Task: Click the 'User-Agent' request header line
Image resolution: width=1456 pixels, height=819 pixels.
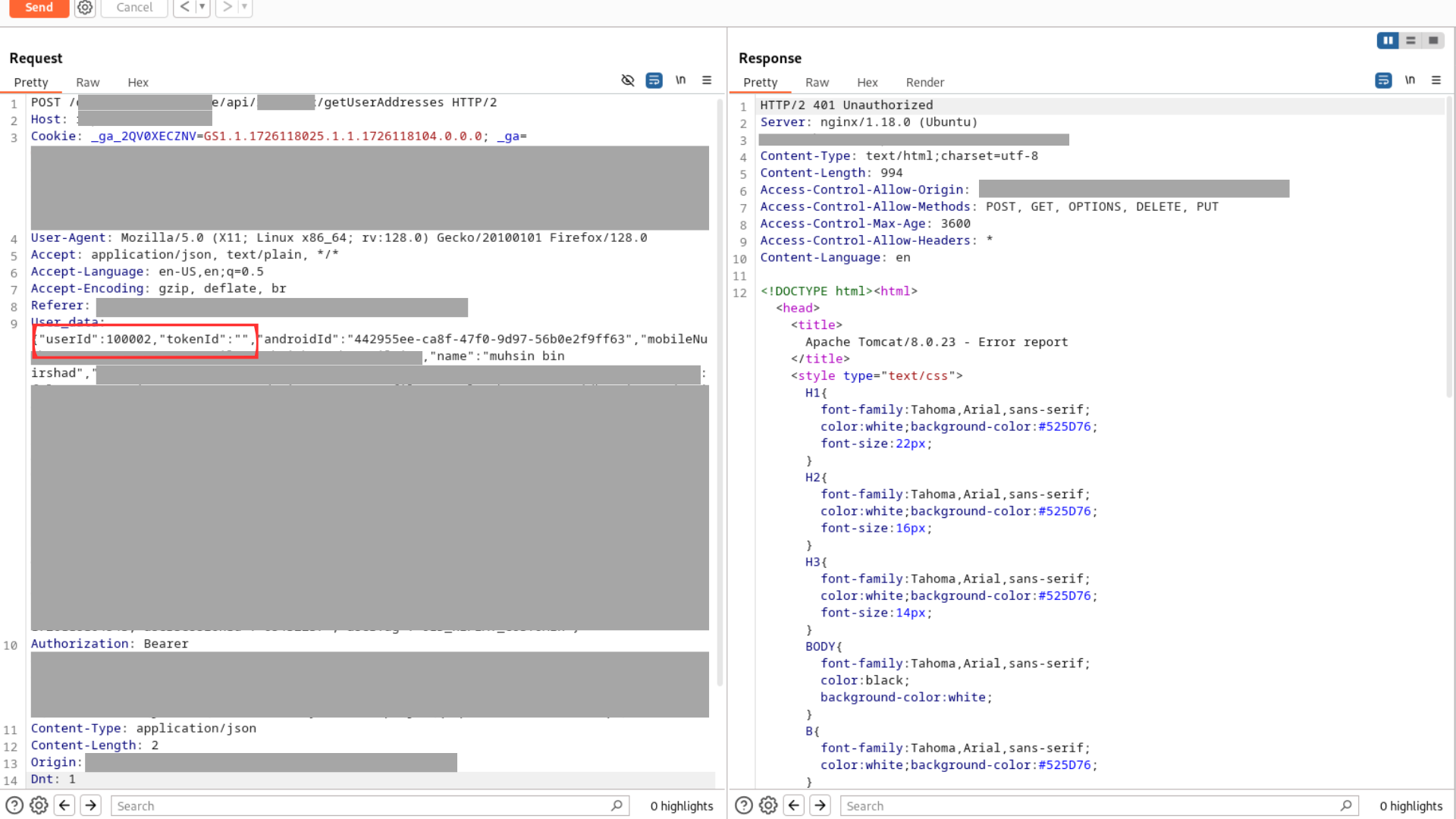Action: (x=339, y=238)
